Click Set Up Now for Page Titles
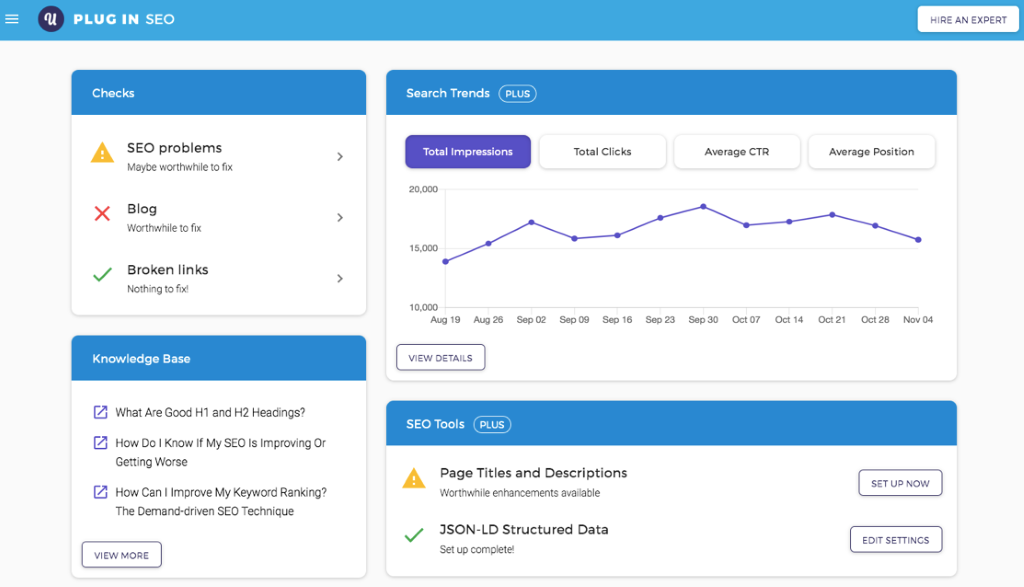This screenshot has width=1024, height=587. tap(900, 483)
